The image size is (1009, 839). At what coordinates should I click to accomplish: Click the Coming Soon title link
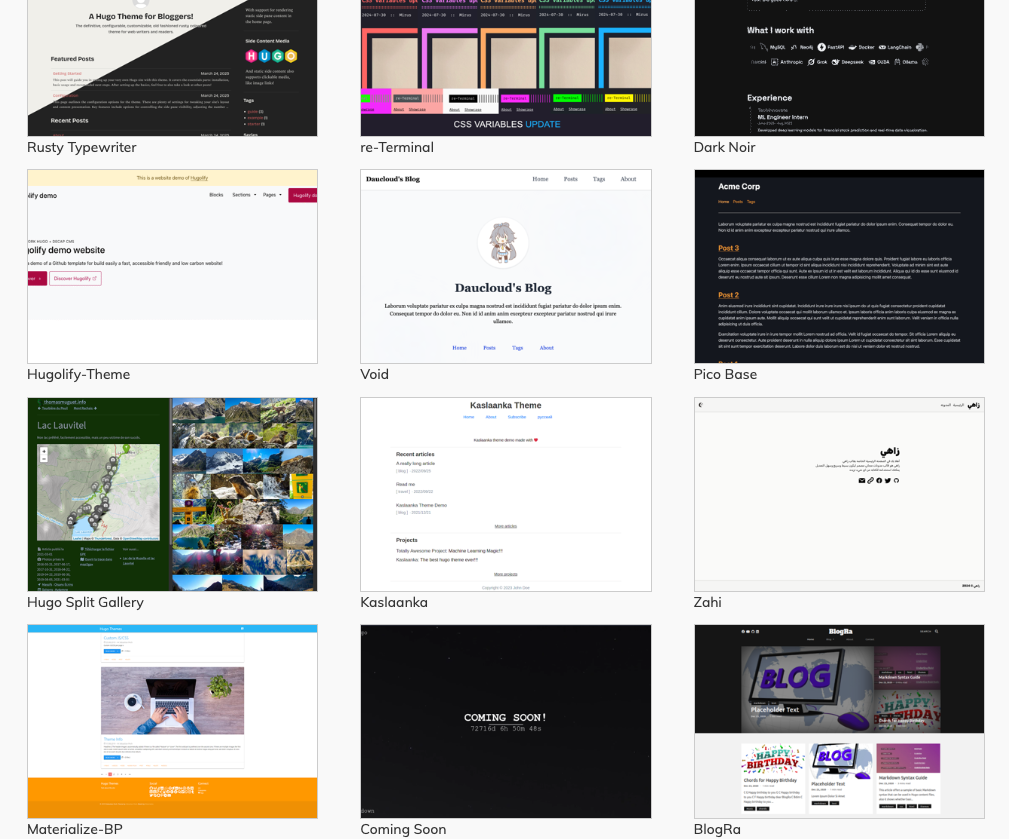tap(403, 829)
